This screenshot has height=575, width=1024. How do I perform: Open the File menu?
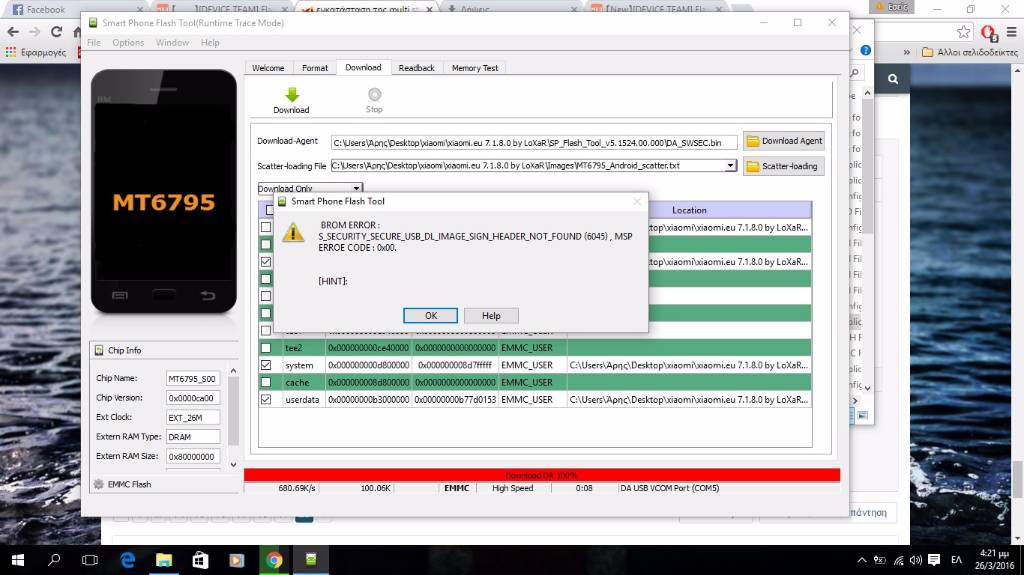tap(94, 42)
